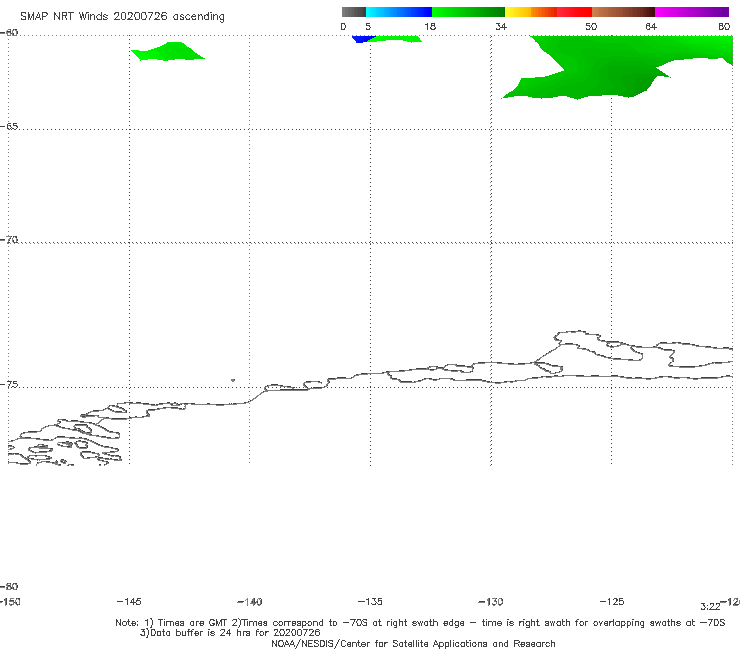Click the blue wind patch near -135 longitude
The height and width of the screenshot is (650, 740).
(363, 39)
